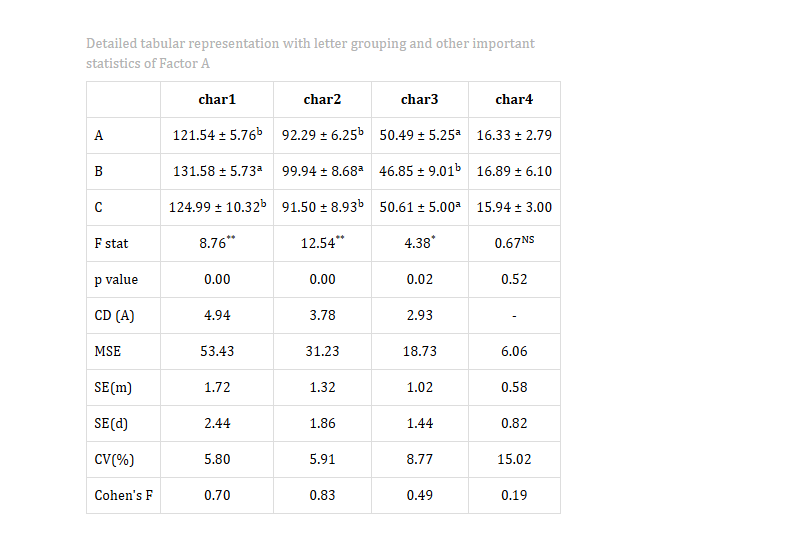Click the char3 column header

pos(420,99)
